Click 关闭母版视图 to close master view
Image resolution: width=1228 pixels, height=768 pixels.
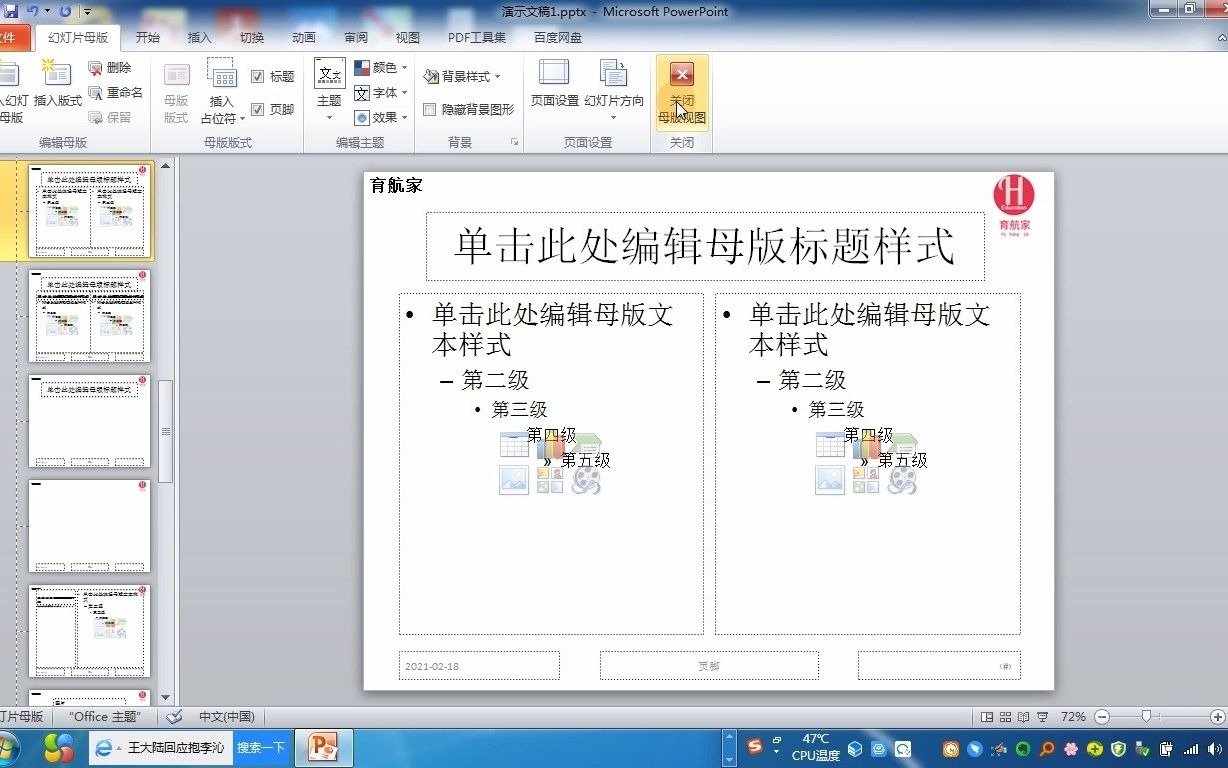pos(681,92)
